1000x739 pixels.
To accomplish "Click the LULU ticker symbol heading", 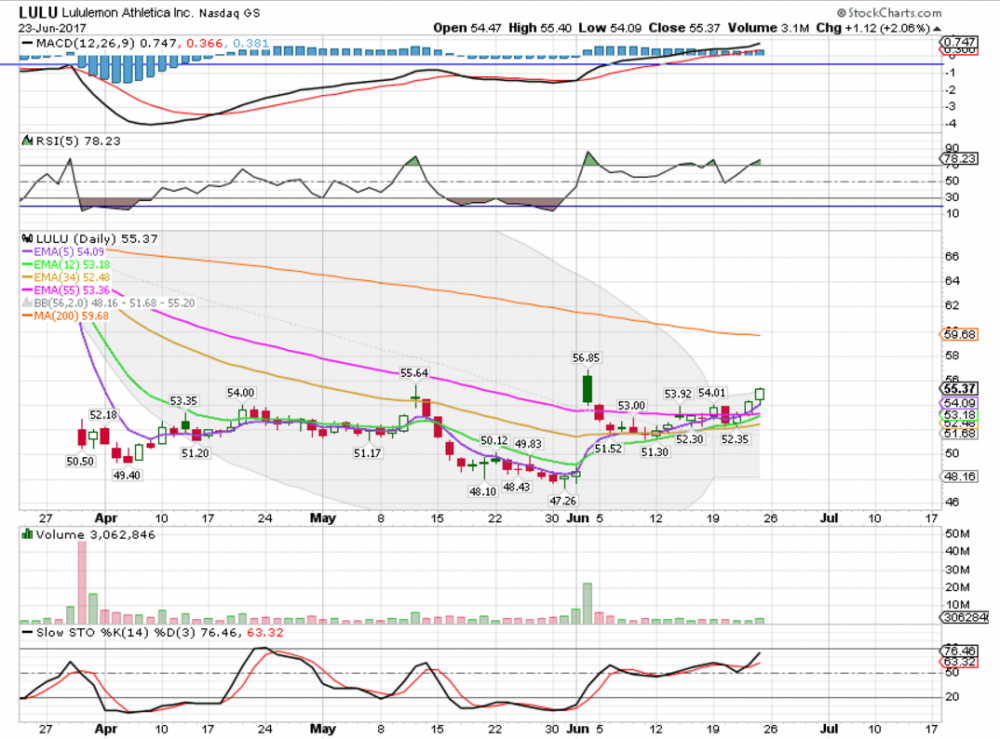I will pyautogui.click(x=37, y=13).
